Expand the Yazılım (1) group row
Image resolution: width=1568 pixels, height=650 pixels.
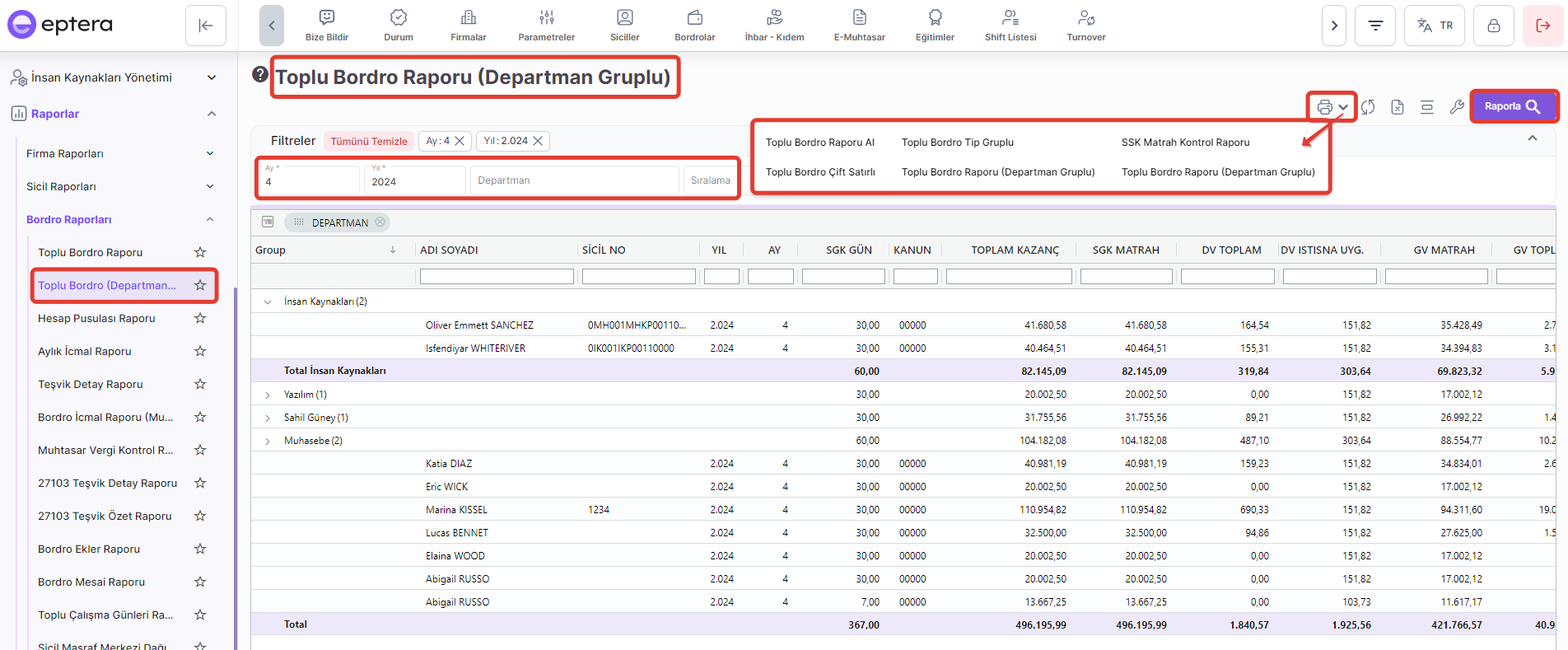[268, 395]
